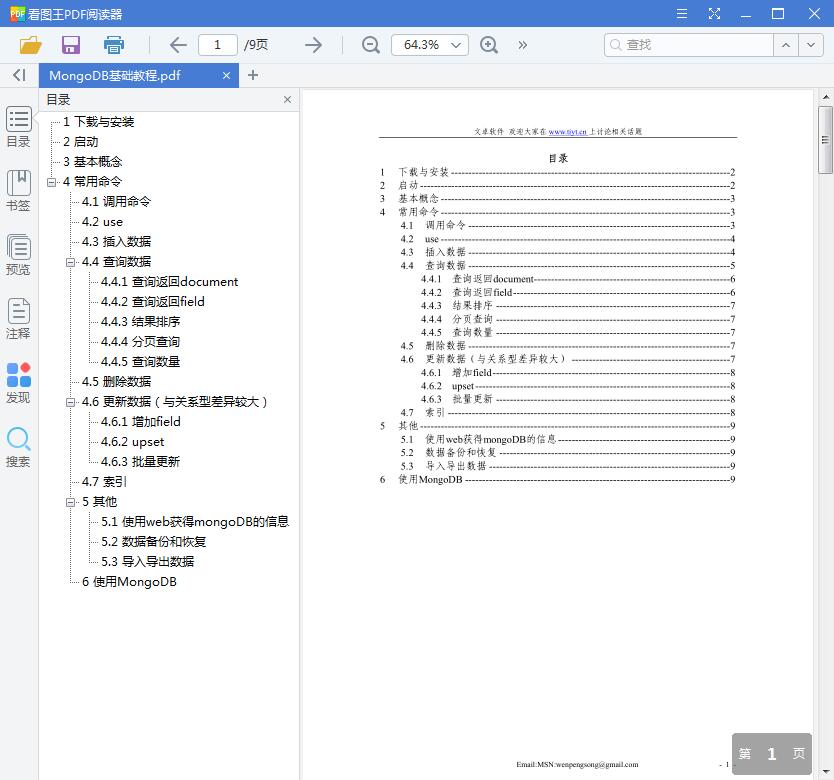Open the 注释 annotations panel
Image resolution: width=834 pixels, height=780 pixels.
click(19, 319)
